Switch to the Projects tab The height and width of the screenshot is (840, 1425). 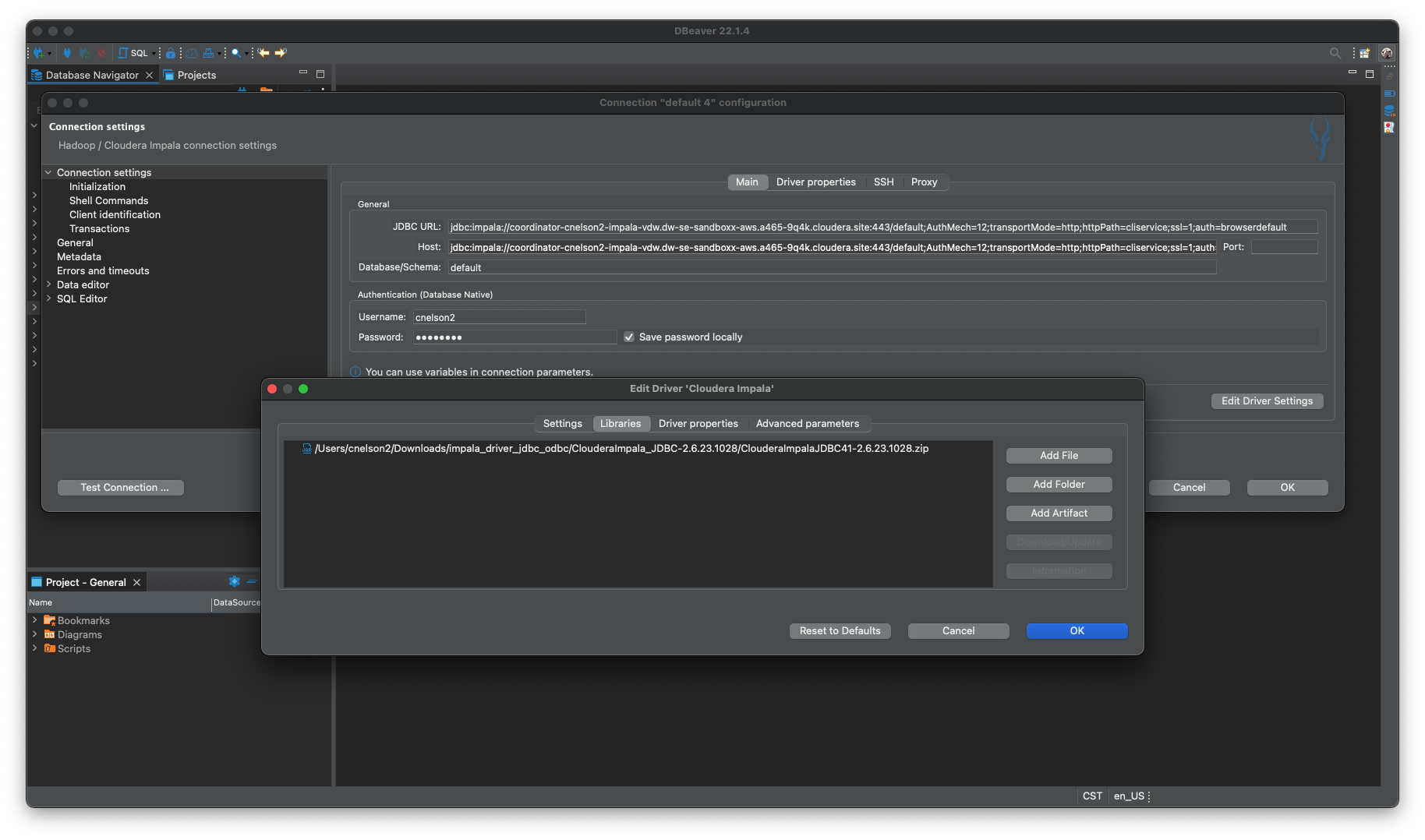pyautogui.click(x=190, y=75)
